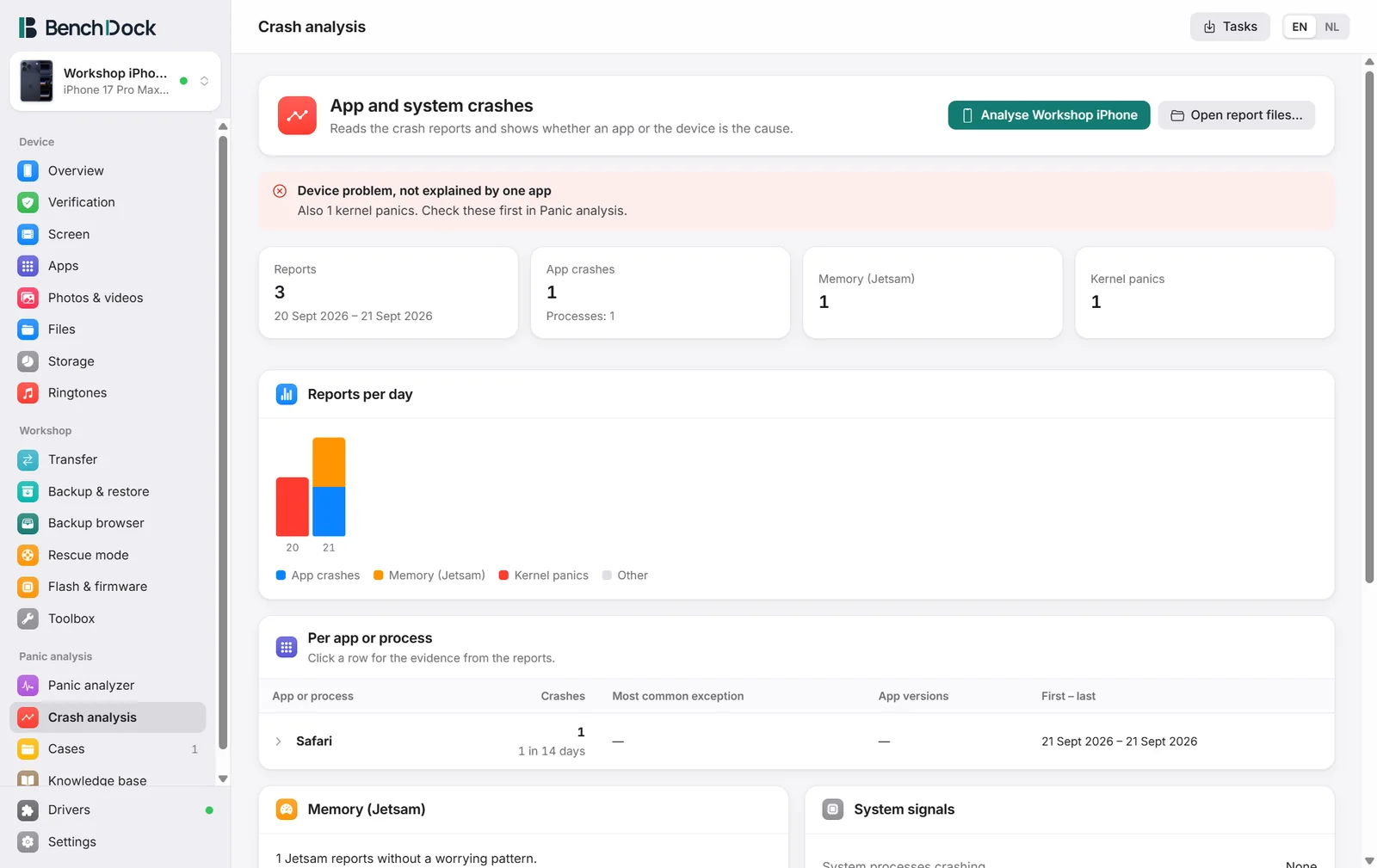Click the Per app or process icon
1377x868 pixels.
pyautogui.click(x=287, y=647)
